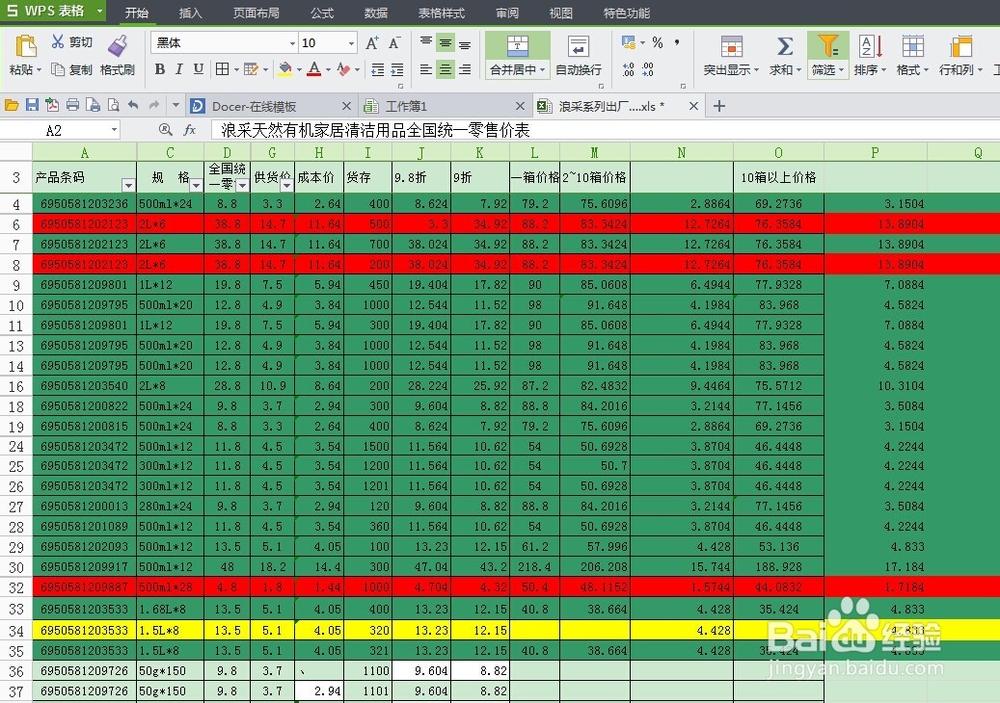Print the sheet using the printer icon
The width and height of the screenshot is (1000, 703).
coord(73,105)
